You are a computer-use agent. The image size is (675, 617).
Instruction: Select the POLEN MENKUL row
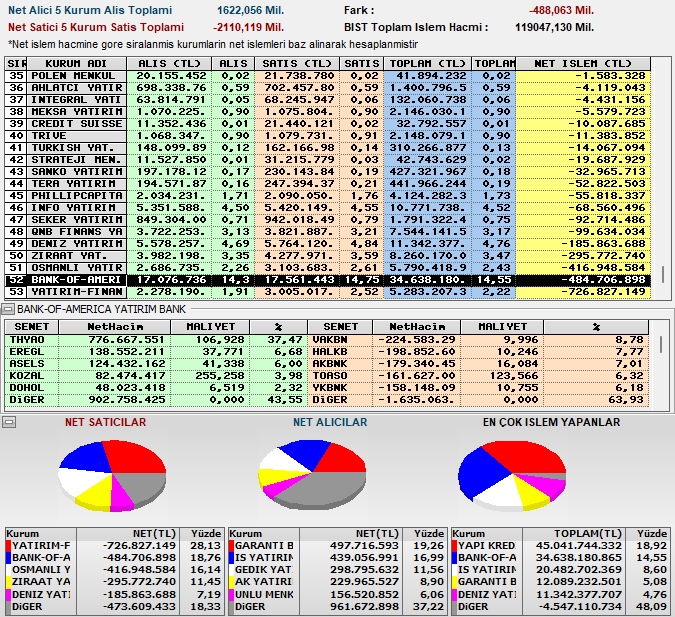(x=328, y=76)
